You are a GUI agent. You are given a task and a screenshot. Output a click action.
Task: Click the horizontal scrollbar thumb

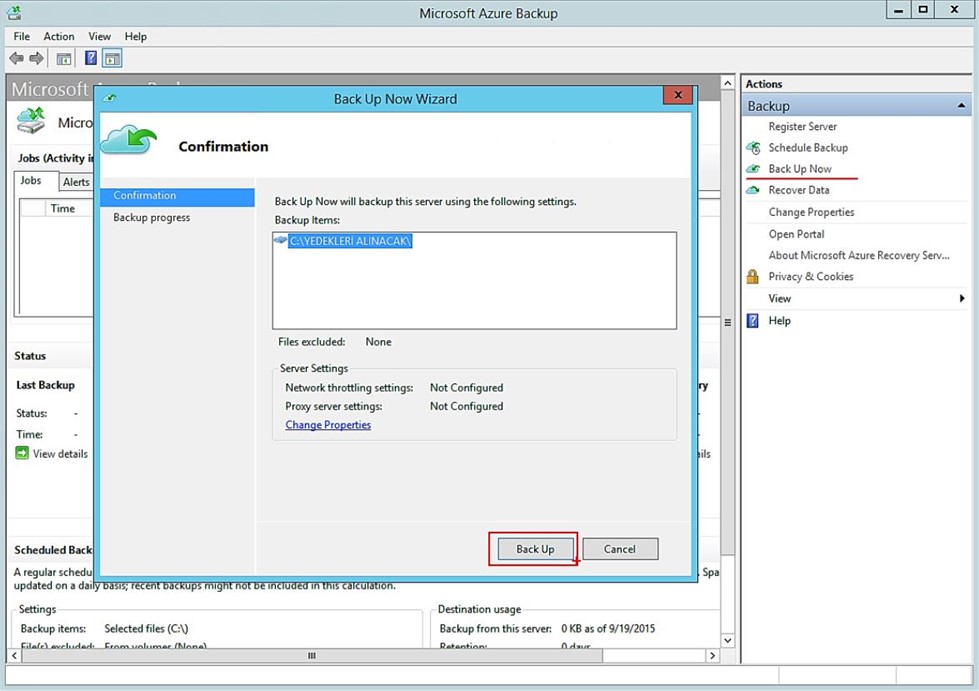[312, 655]
